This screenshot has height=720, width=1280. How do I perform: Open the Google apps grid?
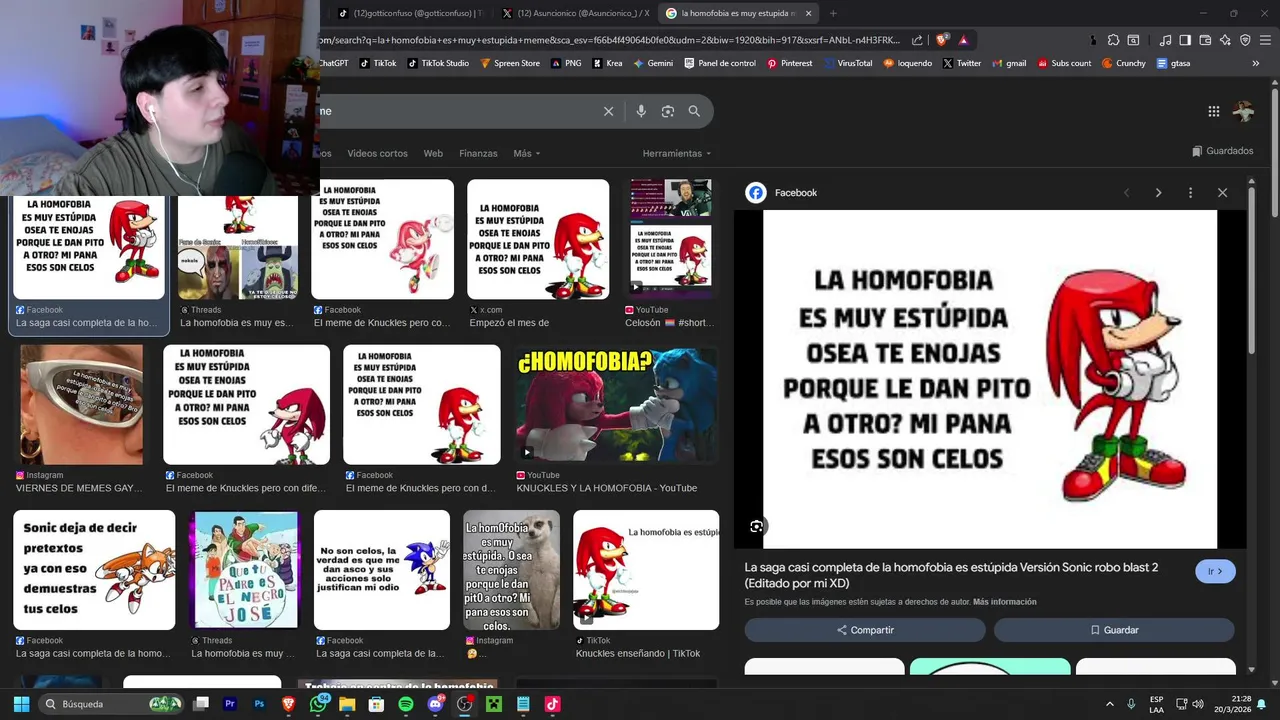click(x=1213, y=112)
